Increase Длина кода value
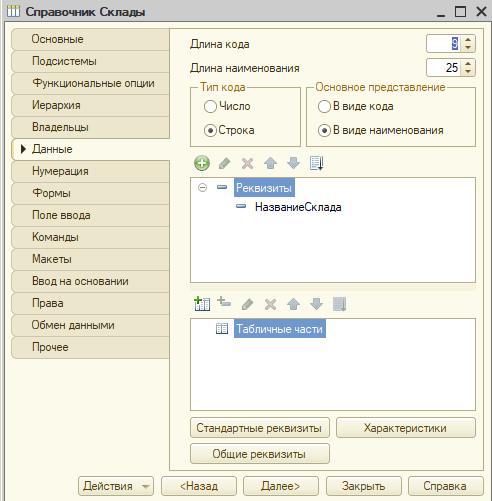 468,40
